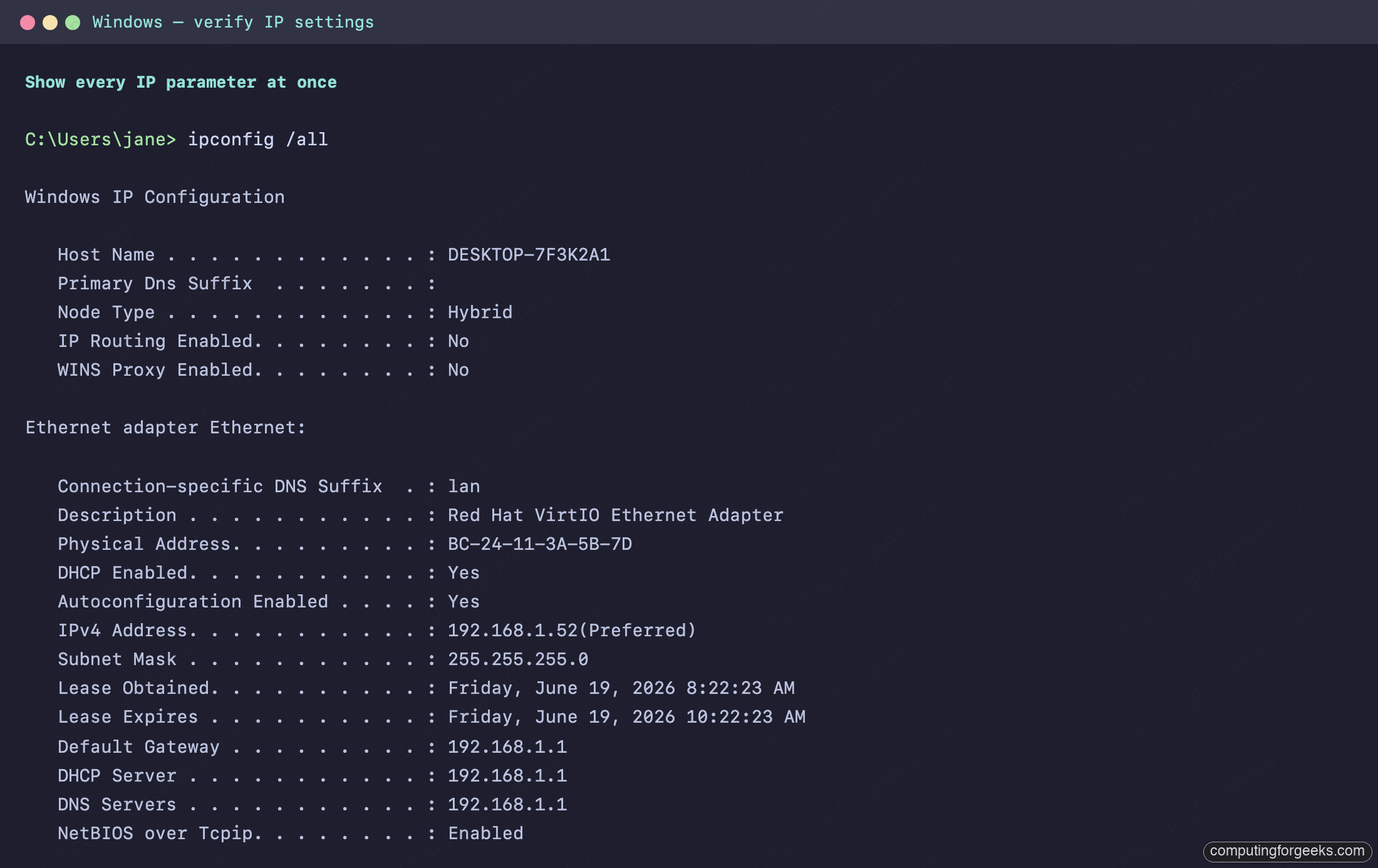This screenshot has height=868, width=1378.
Task: Click the Default Gateway value 192.168.1.1
Action: point(507,747)
